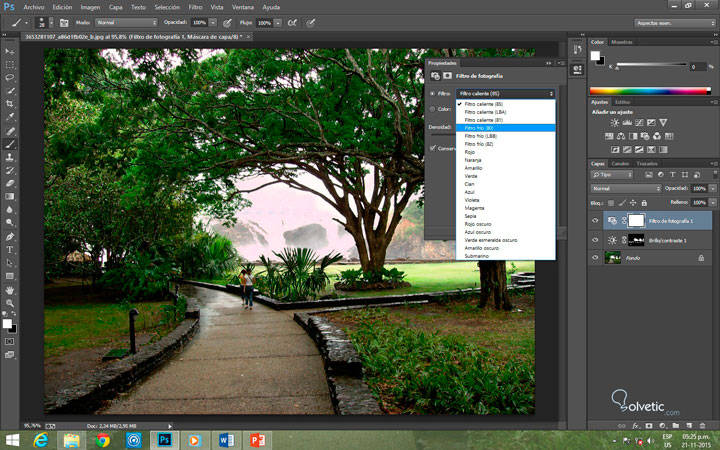Hide the Filtro de fotografía 1 layer
The width and height of the screenshot is (720, 450).
tap(595, 221)
